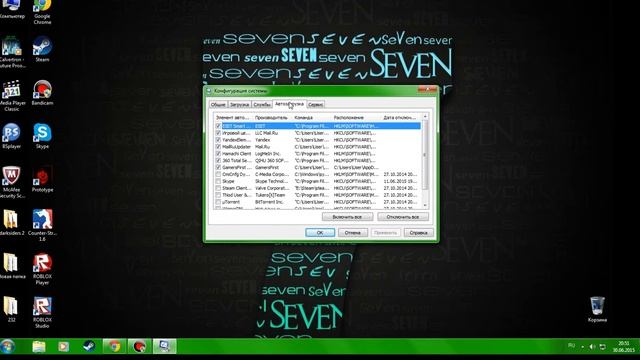Screen dimensions: 640x360
Task: Select the System Configuration taskbar button
Action: pyautogui.click(x=164, y=347)
